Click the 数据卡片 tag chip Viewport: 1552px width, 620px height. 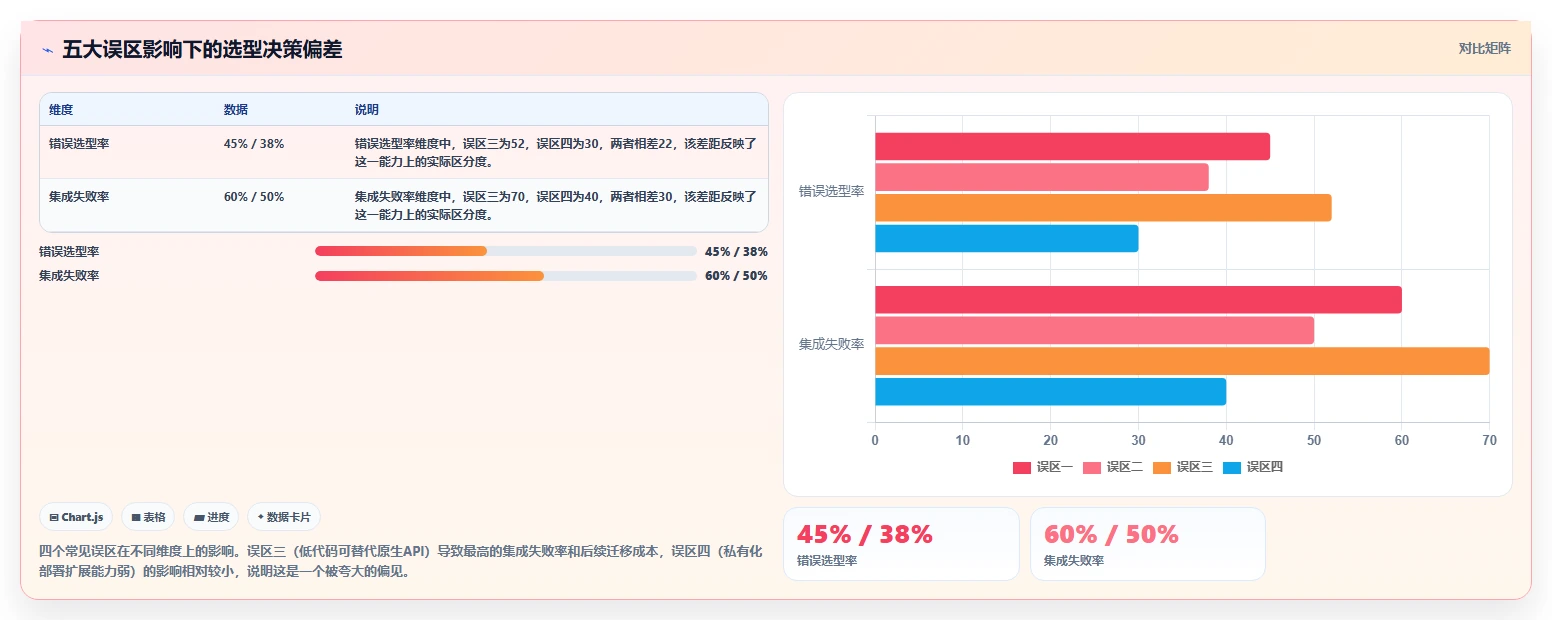(x=284, y=517)
